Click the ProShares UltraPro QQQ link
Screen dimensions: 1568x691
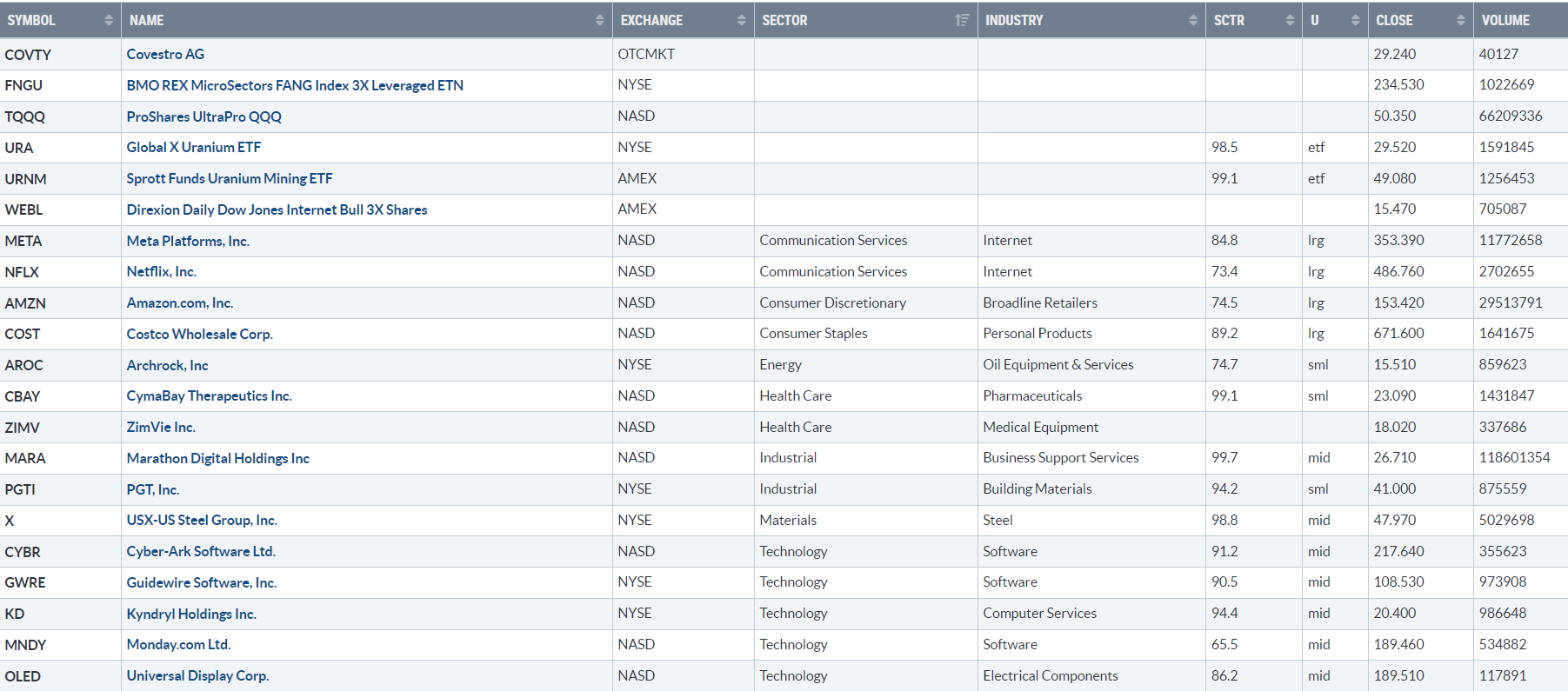pos(204,116)
